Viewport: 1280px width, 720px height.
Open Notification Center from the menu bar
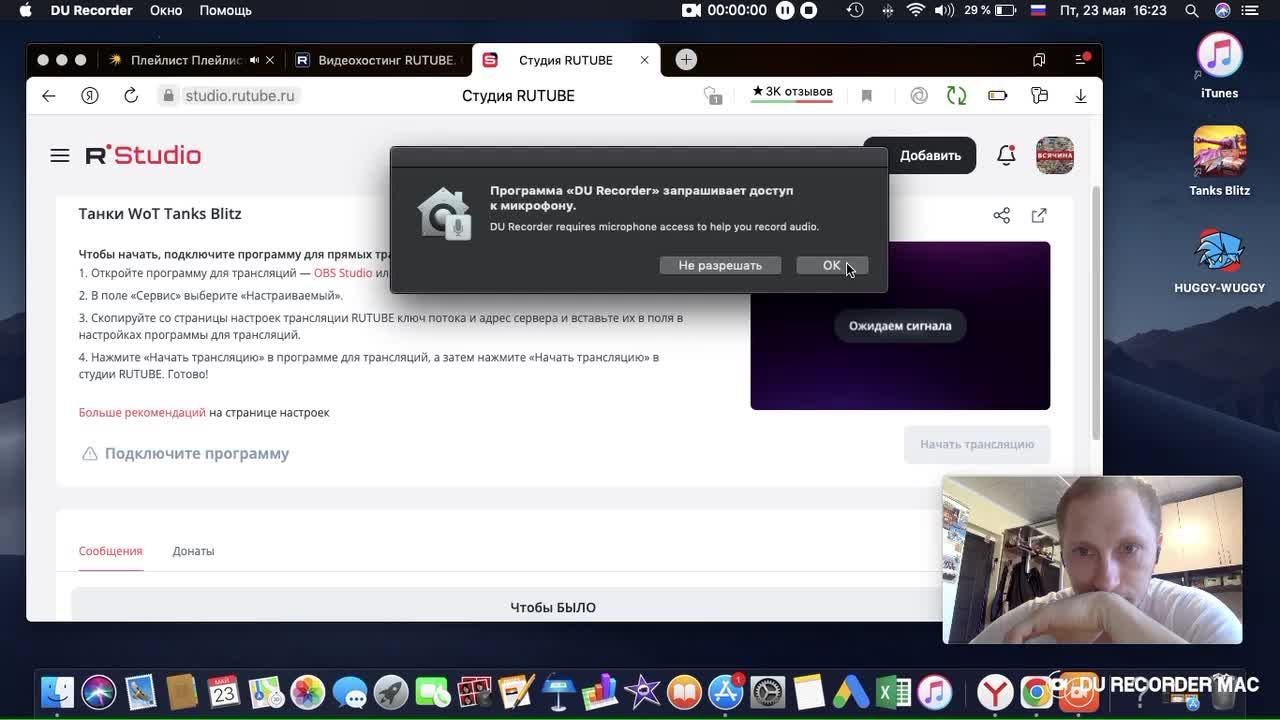coord(1251,10)
